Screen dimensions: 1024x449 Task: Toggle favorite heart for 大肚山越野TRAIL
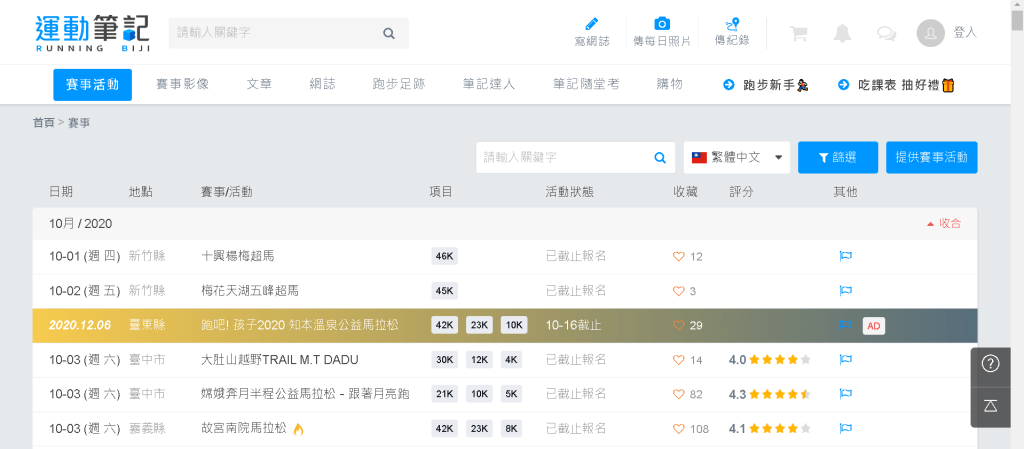679,360
